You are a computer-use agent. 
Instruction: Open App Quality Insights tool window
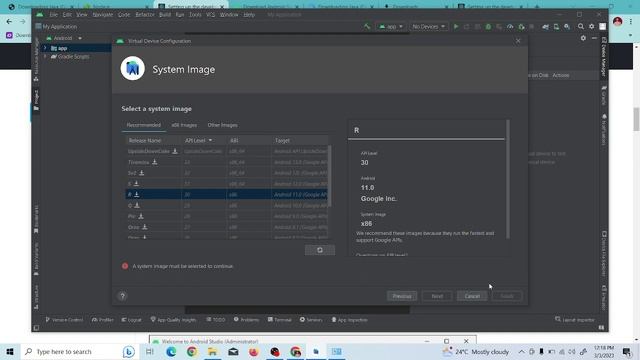coord(173,320)
